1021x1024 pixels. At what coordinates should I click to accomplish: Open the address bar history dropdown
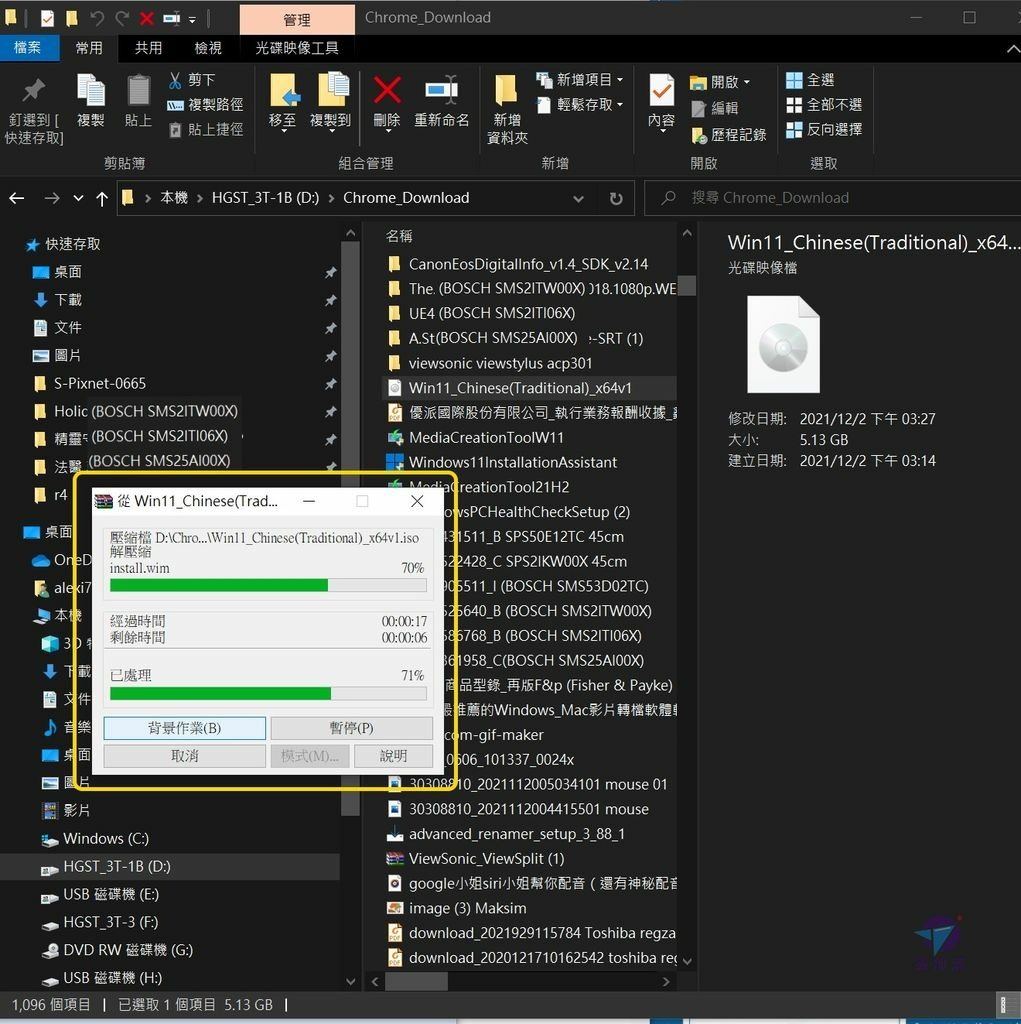click(578, 199)
